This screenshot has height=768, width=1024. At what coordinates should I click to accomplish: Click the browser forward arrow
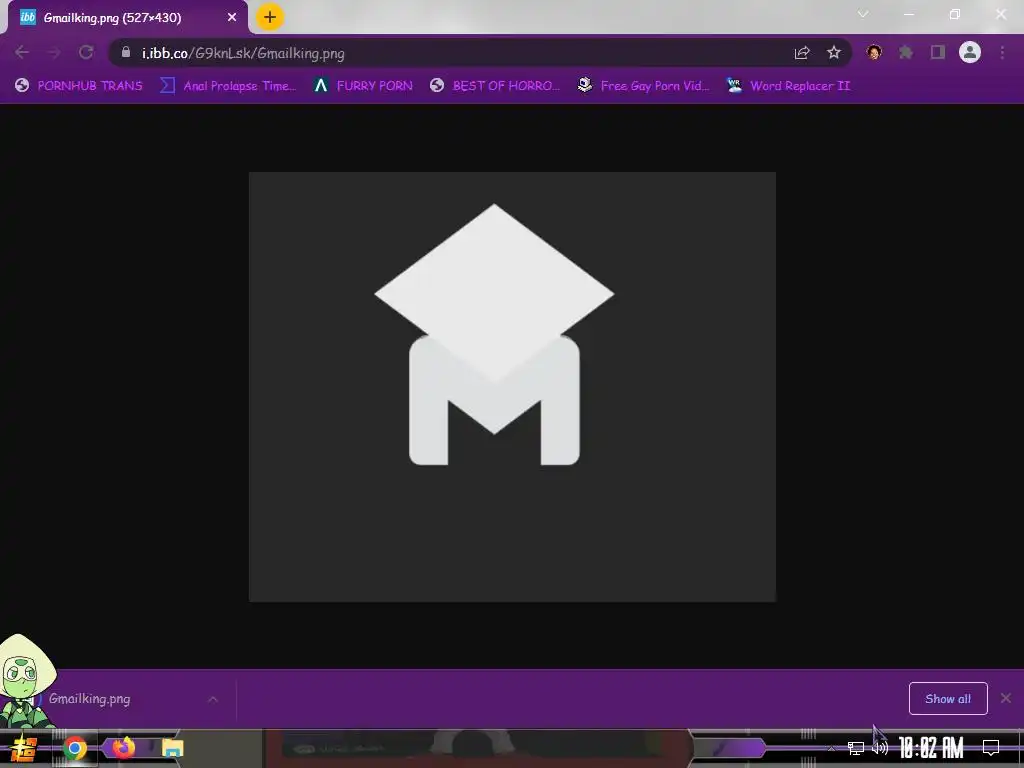pos(54,52)
